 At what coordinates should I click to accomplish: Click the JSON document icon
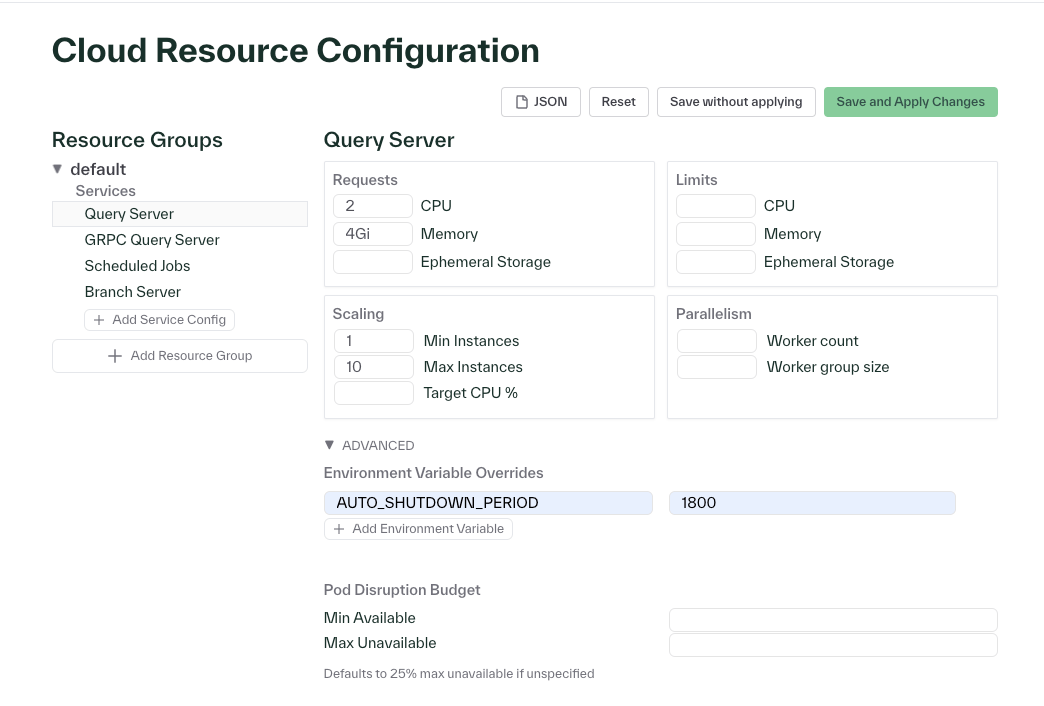pos(521,101)
